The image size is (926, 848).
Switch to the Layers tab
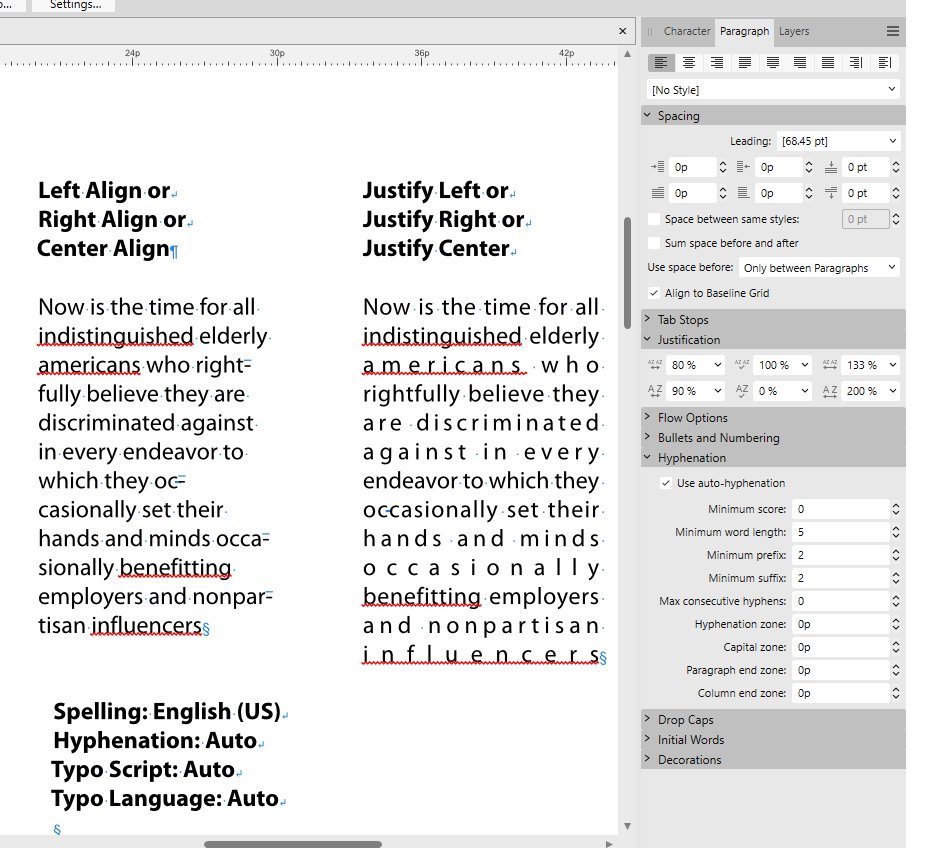(x=794, y=32)
